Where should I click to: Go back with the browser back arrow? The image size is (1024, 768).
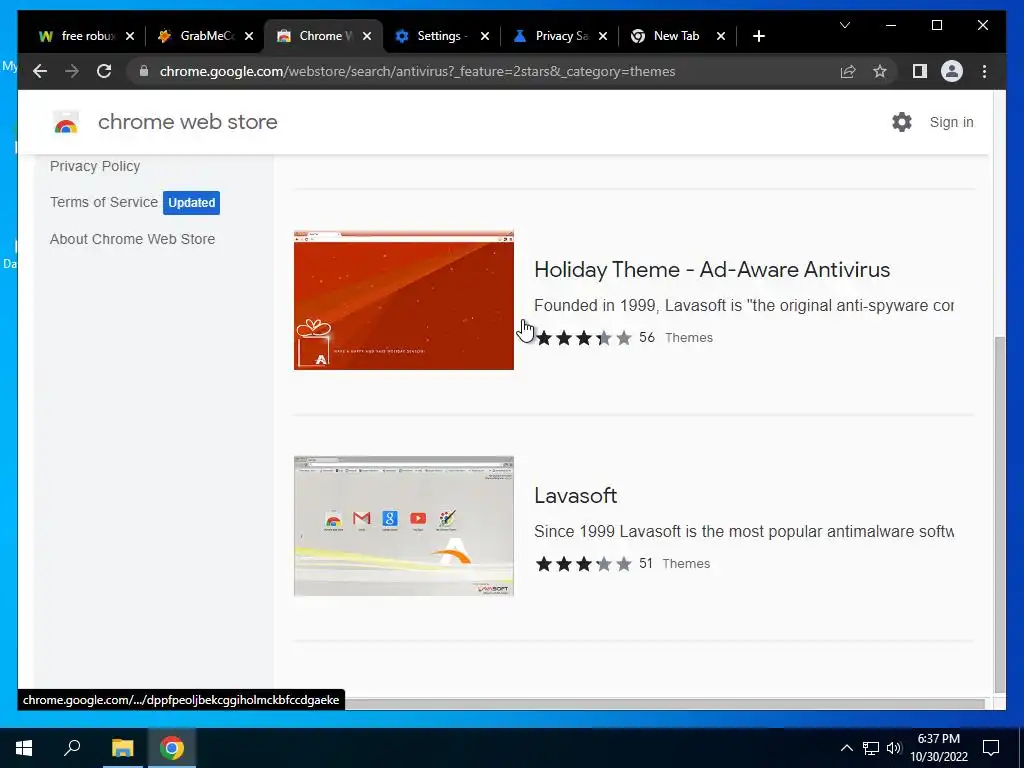coord(40,71)
